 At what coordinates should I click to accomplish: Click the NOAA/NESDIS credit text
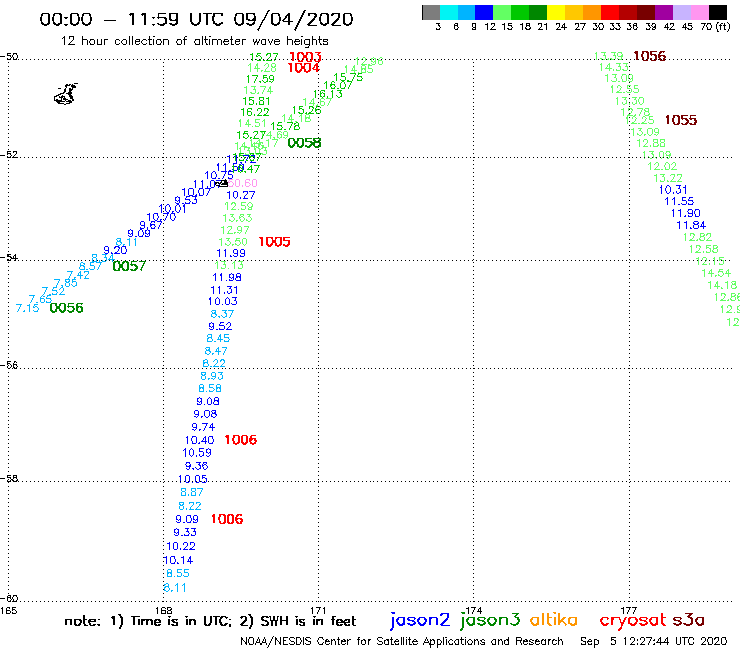[x=402, y=642]
